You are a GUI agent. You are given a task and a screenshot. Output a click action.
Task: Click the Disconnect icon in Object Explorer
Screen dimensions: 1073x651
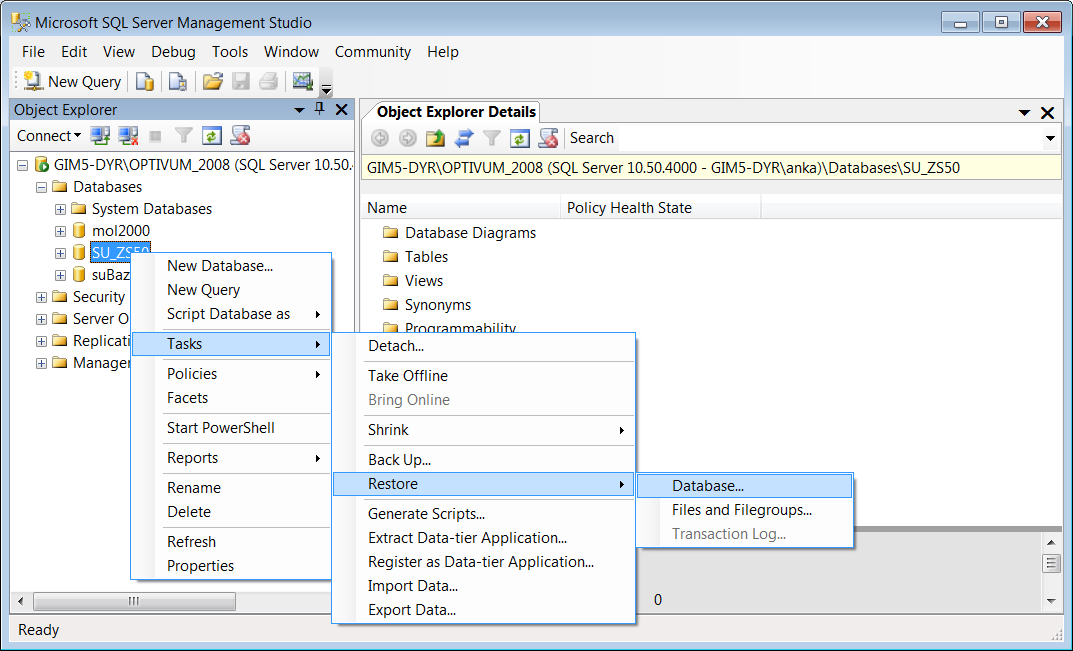tap(128, 136)
